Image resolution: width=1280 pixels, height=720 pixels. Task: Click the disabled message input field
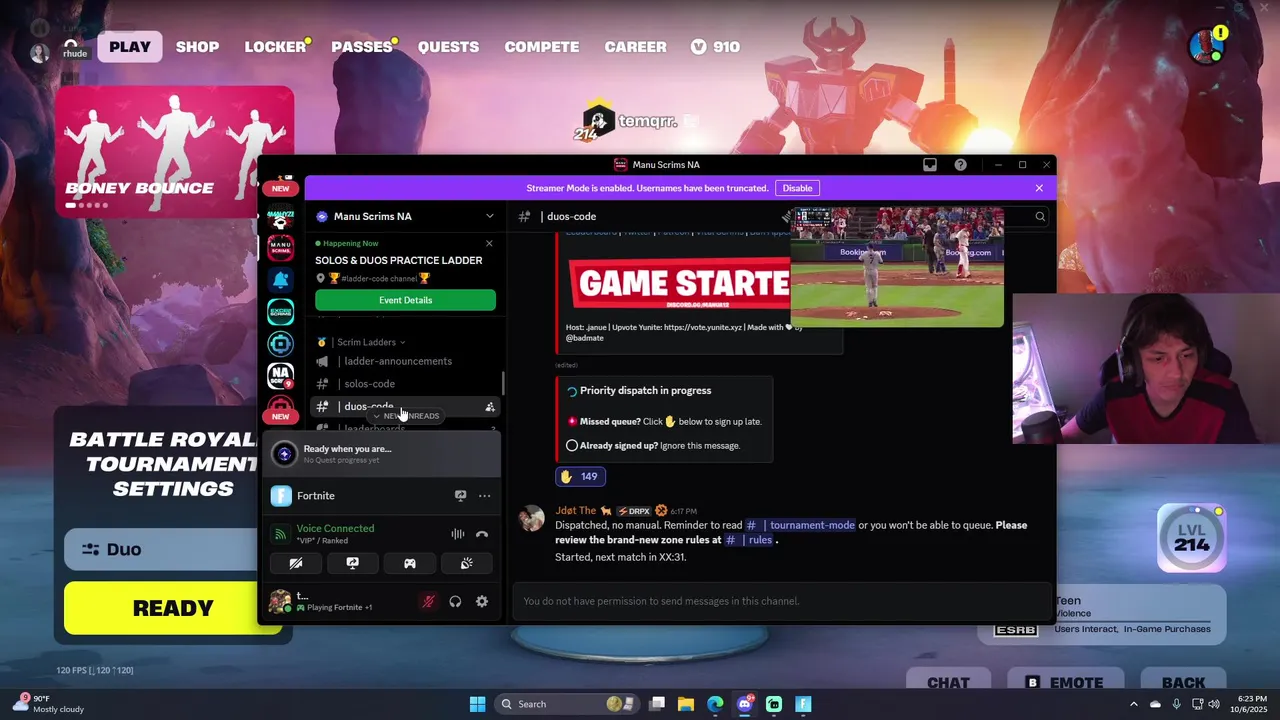(x=782, y=601)
